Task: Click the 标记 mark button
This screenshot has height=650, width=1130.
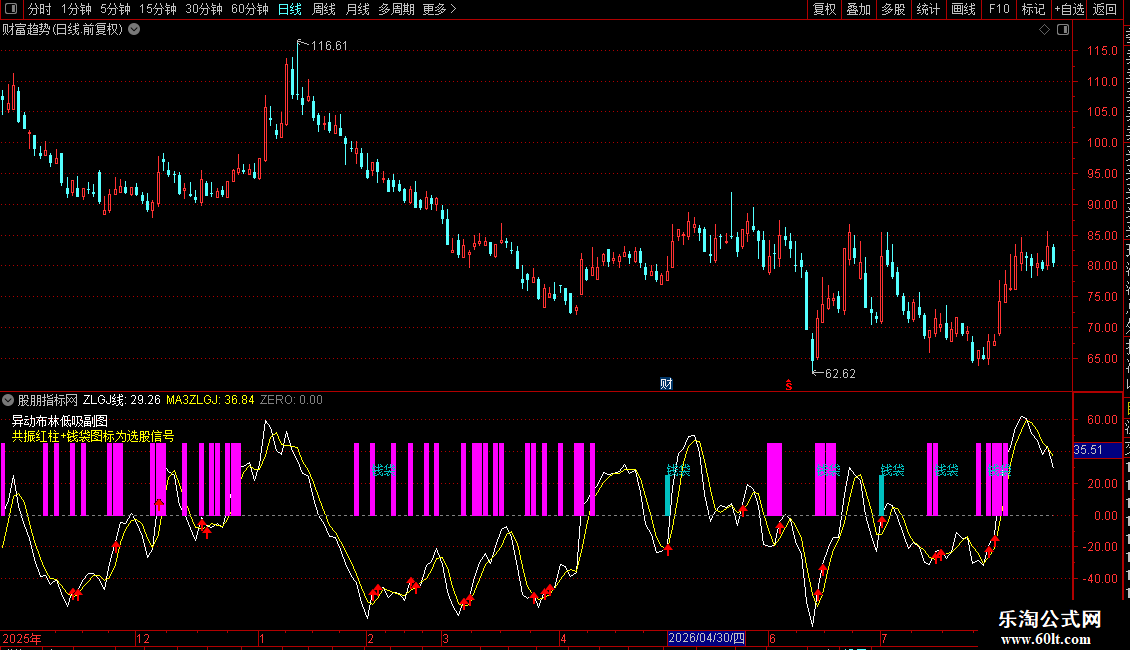Action: pos(1033,9)
